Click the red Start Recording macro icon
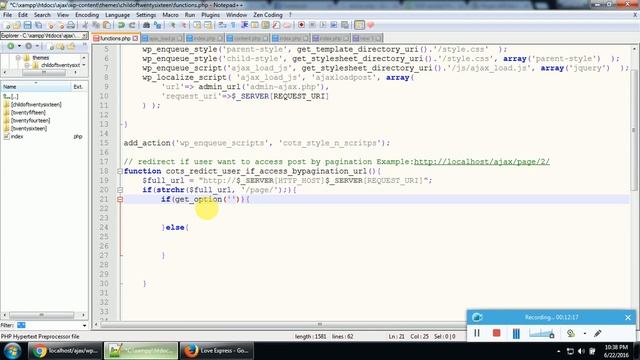 point(301,25)
